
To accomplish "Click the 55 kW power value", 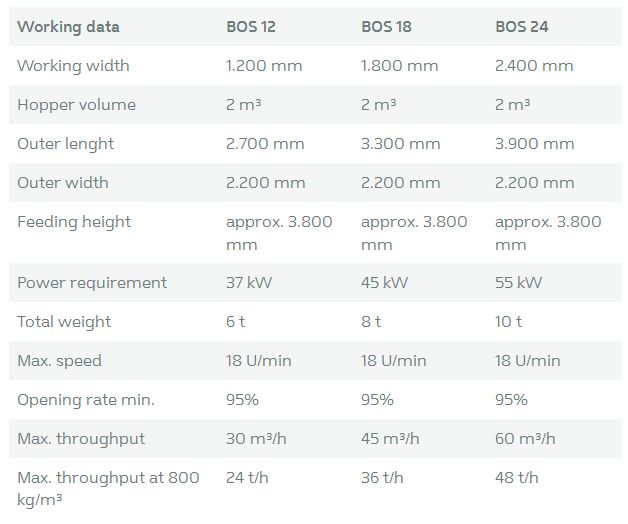I will pyautogui.click(x=518, y=283).
